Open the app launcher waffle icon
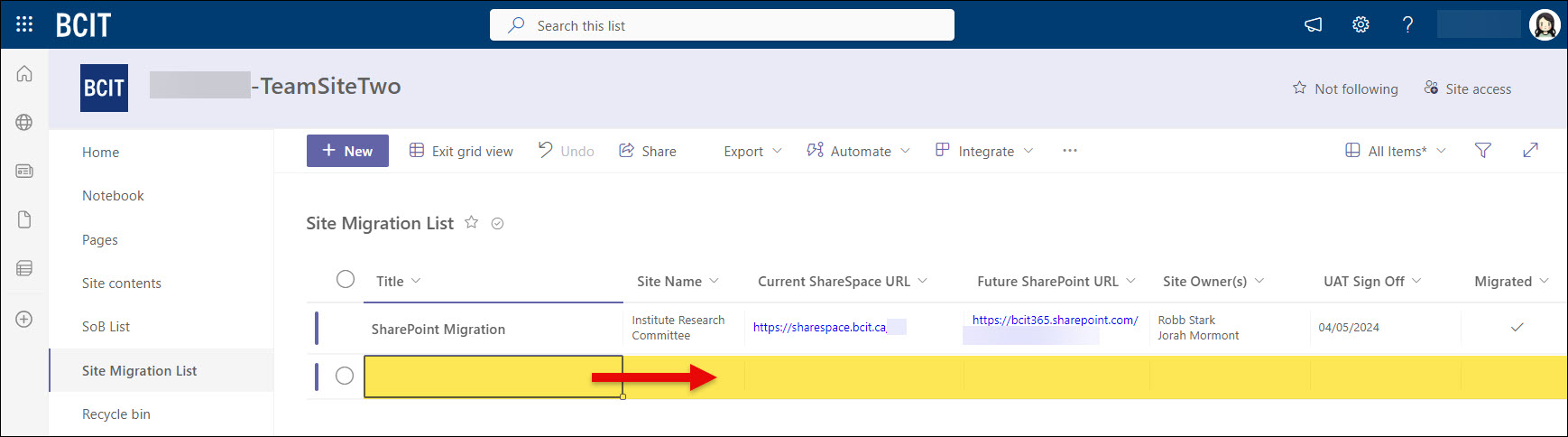 pos(24,24)
